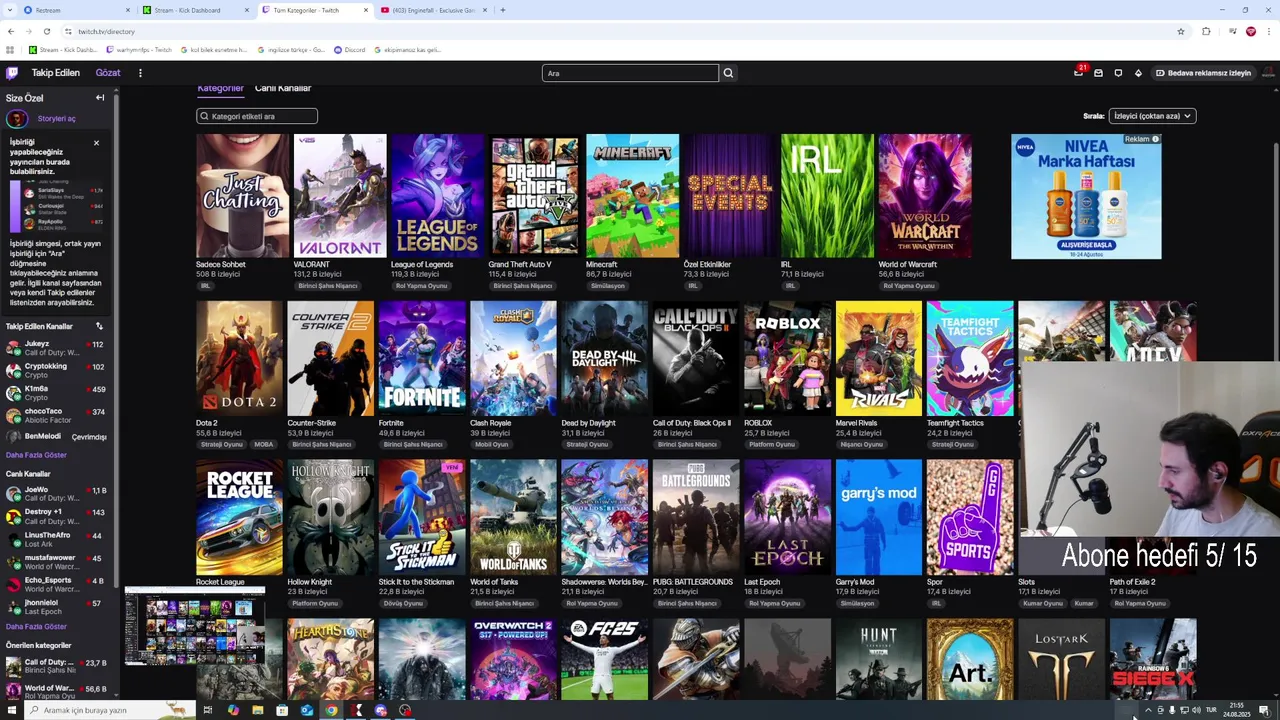Bookmark this page with the star icon
The image size is (1280, 720).
pos(1181,31)
